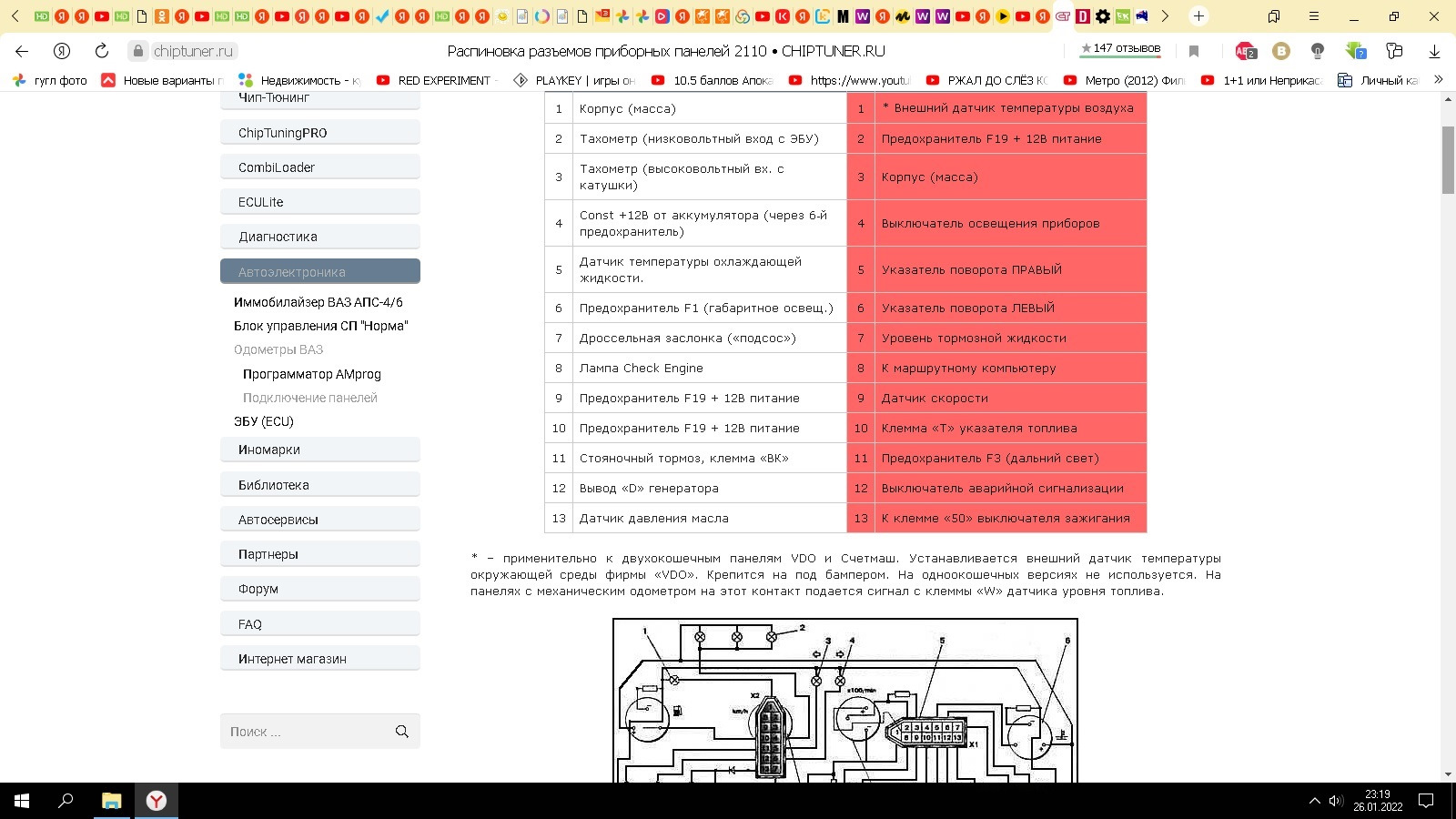
Task: Open the Партнеры sidebar section
Action: [320, 554]
